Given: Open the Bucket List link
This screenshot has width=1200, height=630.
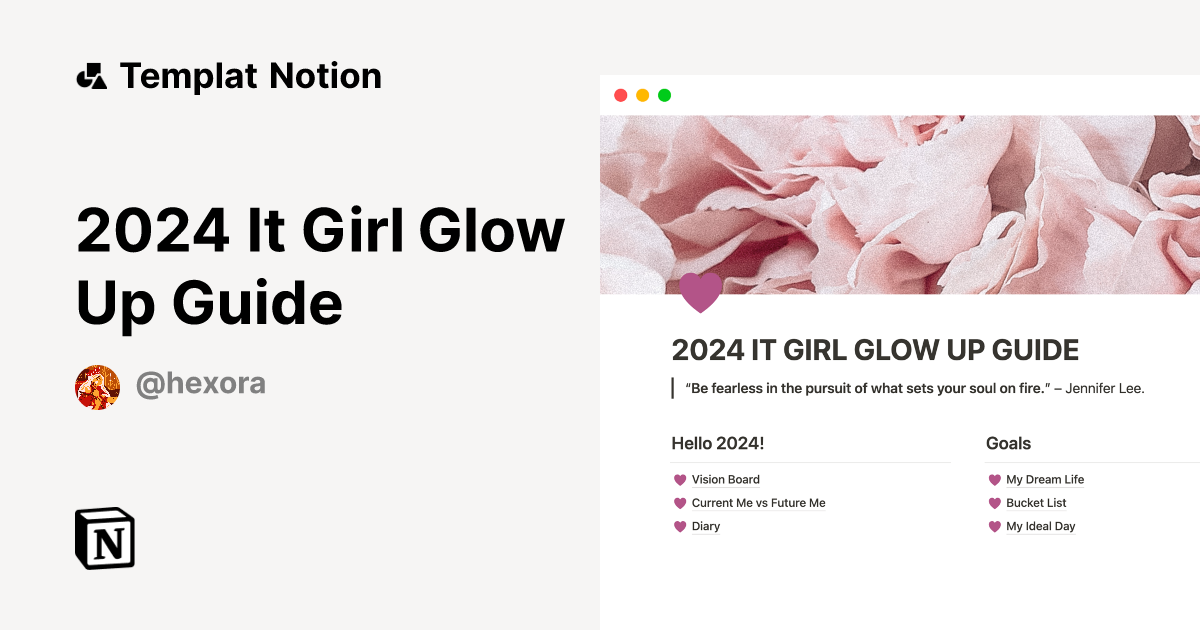Looking at the screenshot, I should pos(1035,503).
